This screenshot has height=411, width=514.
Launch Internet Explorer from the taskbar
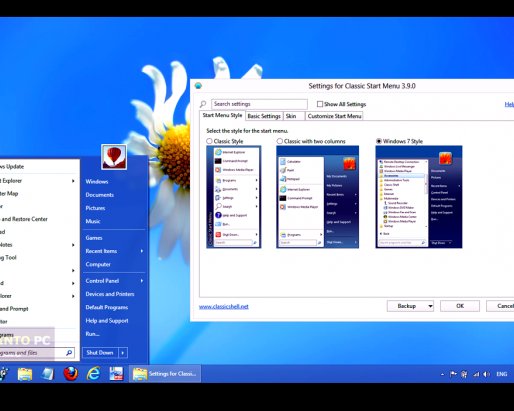93,374
